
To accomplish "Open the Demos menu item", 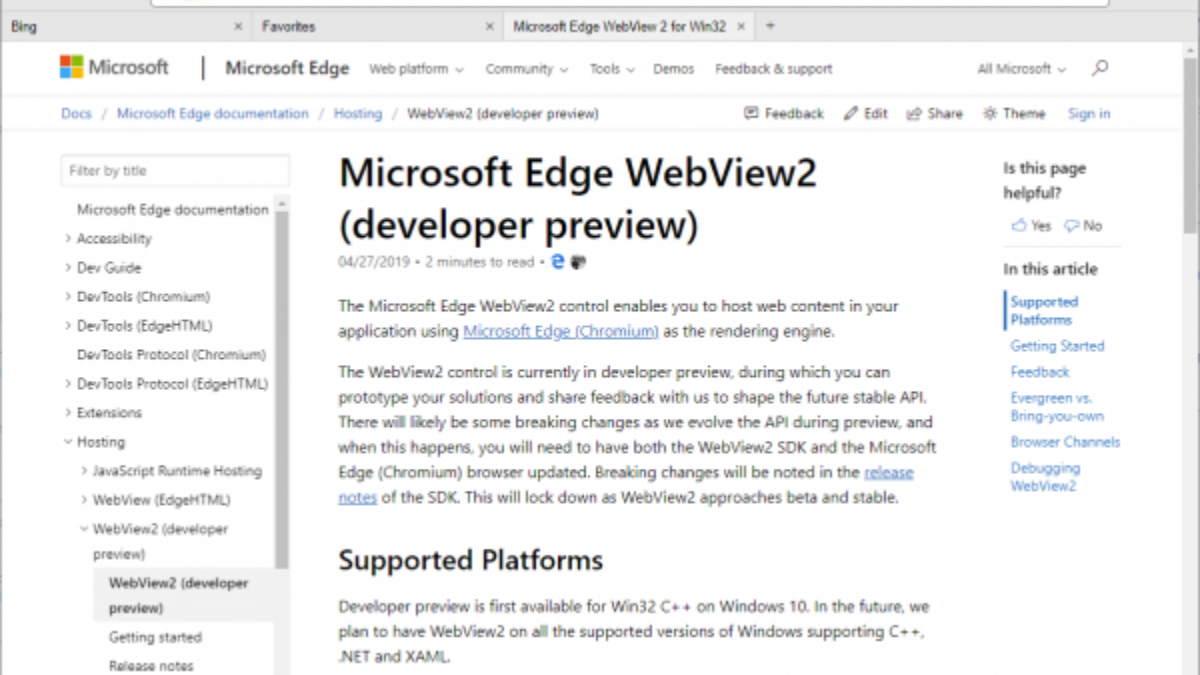I will click(673, 69).
